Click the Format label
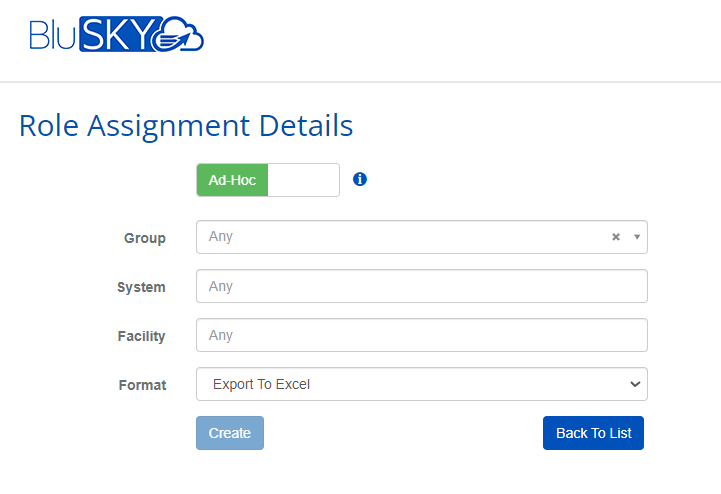This screenshot has height=494, width=721. (x=143, y=385)
